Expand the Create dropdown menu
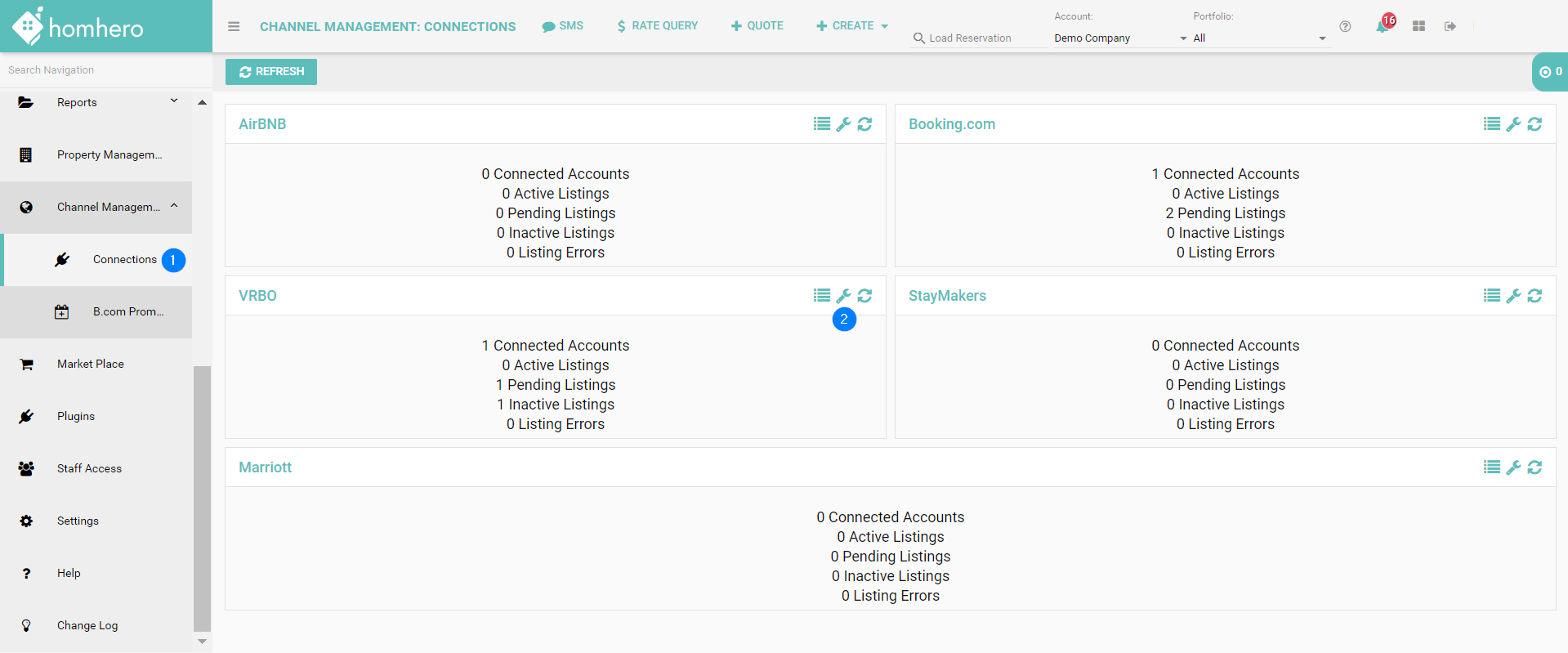 (852, 26)
